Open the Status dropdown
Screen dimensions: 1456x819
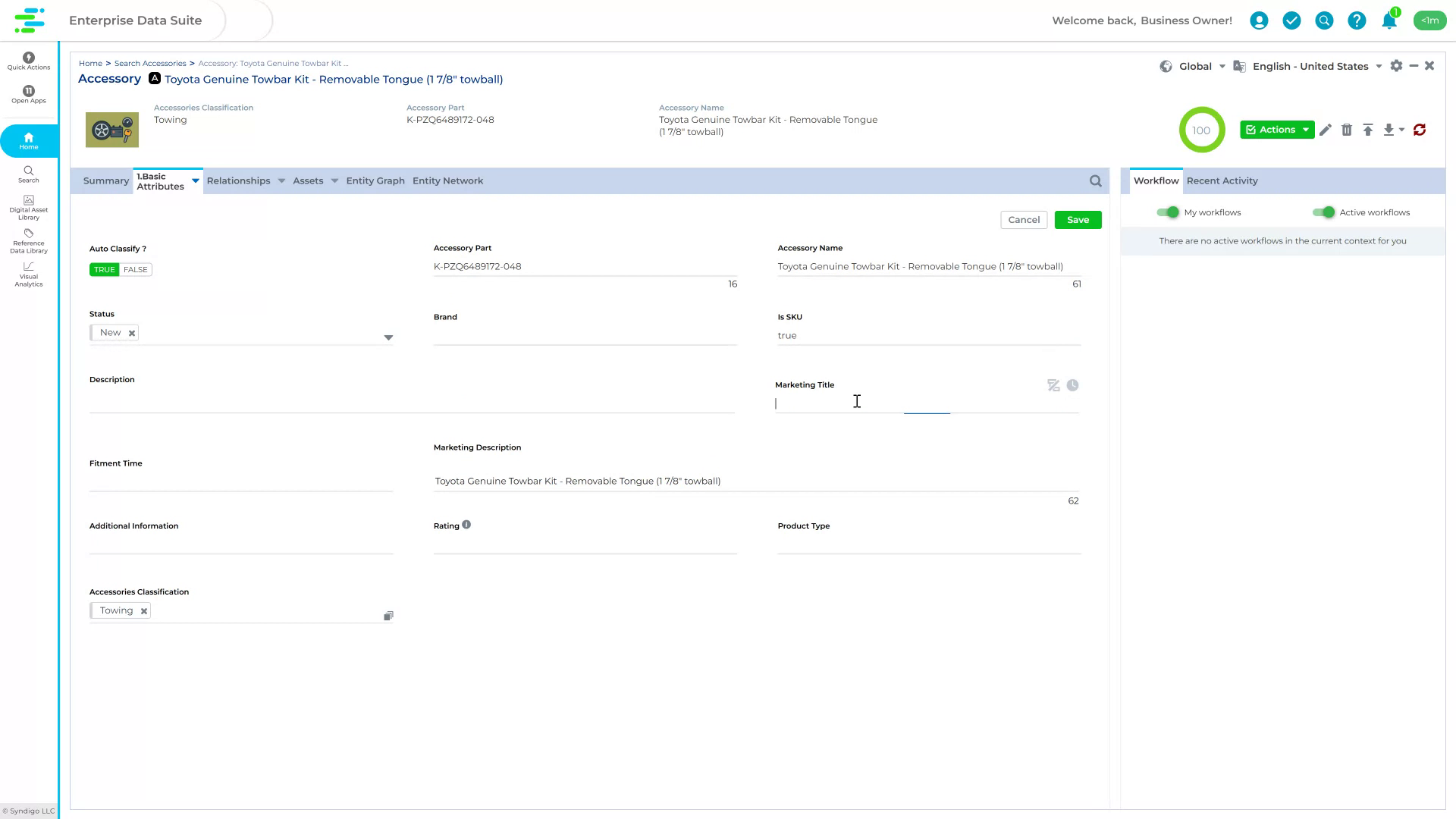pyautogui.click(x=388, y=337)
